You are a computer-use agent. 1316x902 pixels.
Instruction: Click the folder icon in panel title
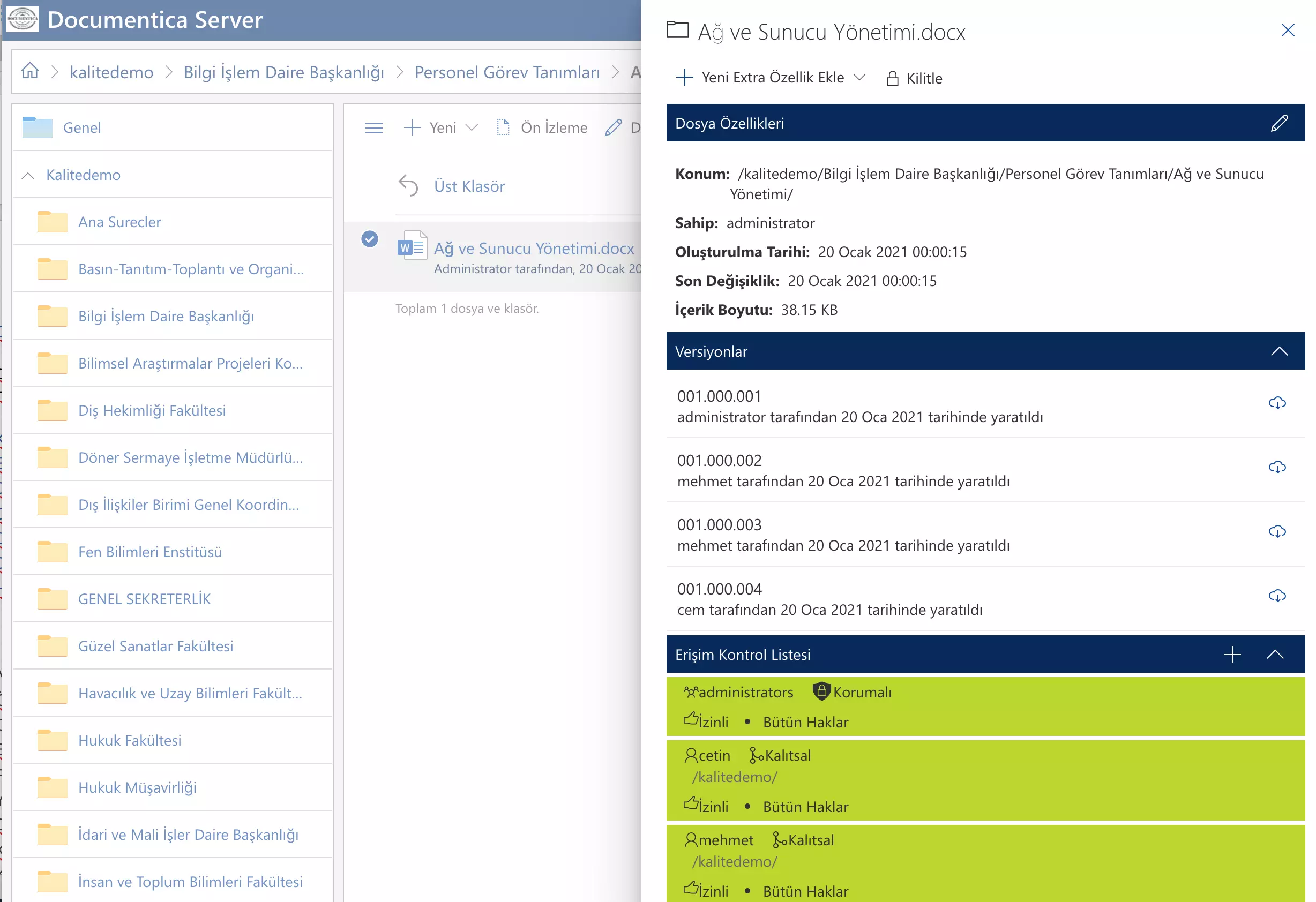[x=678, y=29]
